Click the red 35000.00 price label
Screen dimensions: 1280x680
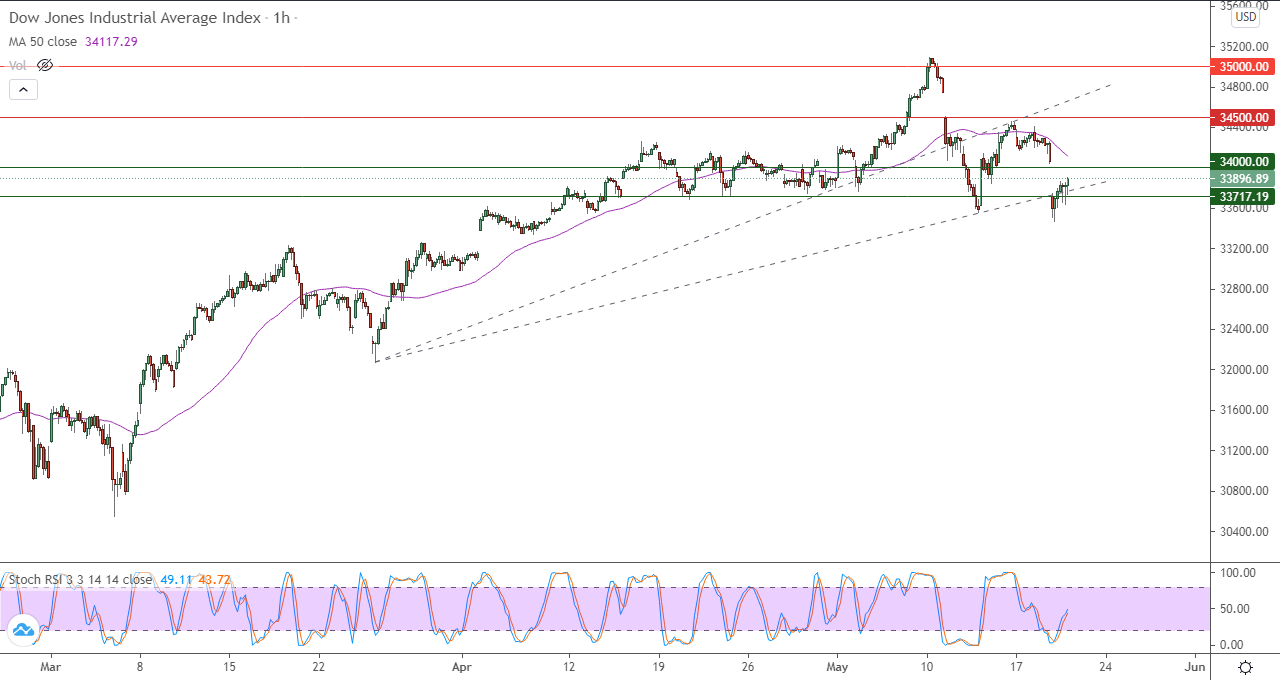(1242, 66)
